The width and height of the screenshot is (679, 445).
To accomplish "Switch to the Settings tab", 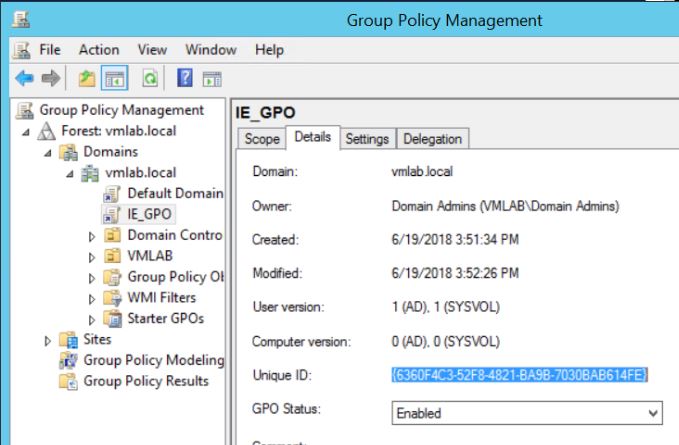I will [x=367, y=140].
